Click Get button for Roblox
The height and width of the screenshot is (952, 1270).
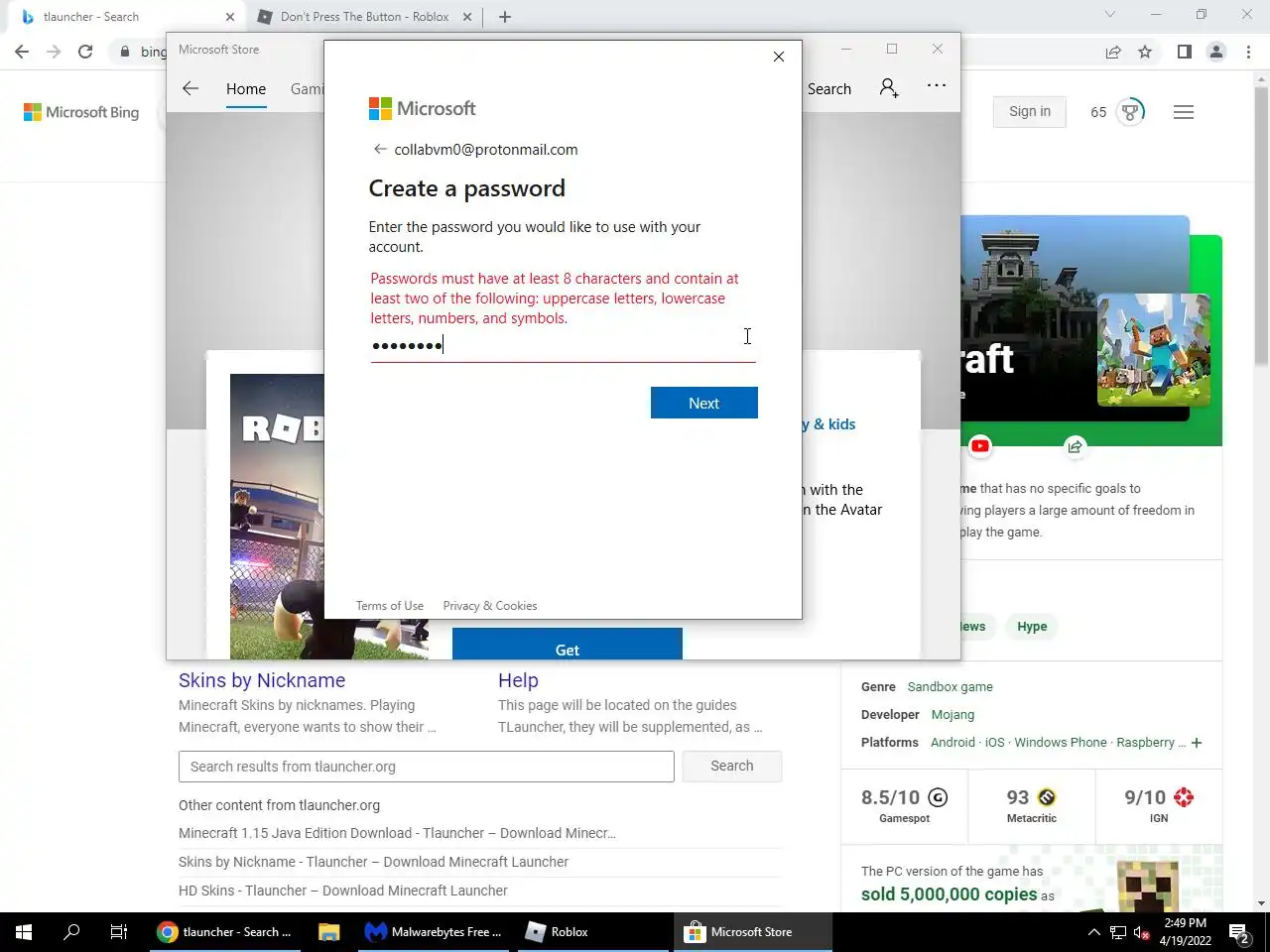pos(568,645)
